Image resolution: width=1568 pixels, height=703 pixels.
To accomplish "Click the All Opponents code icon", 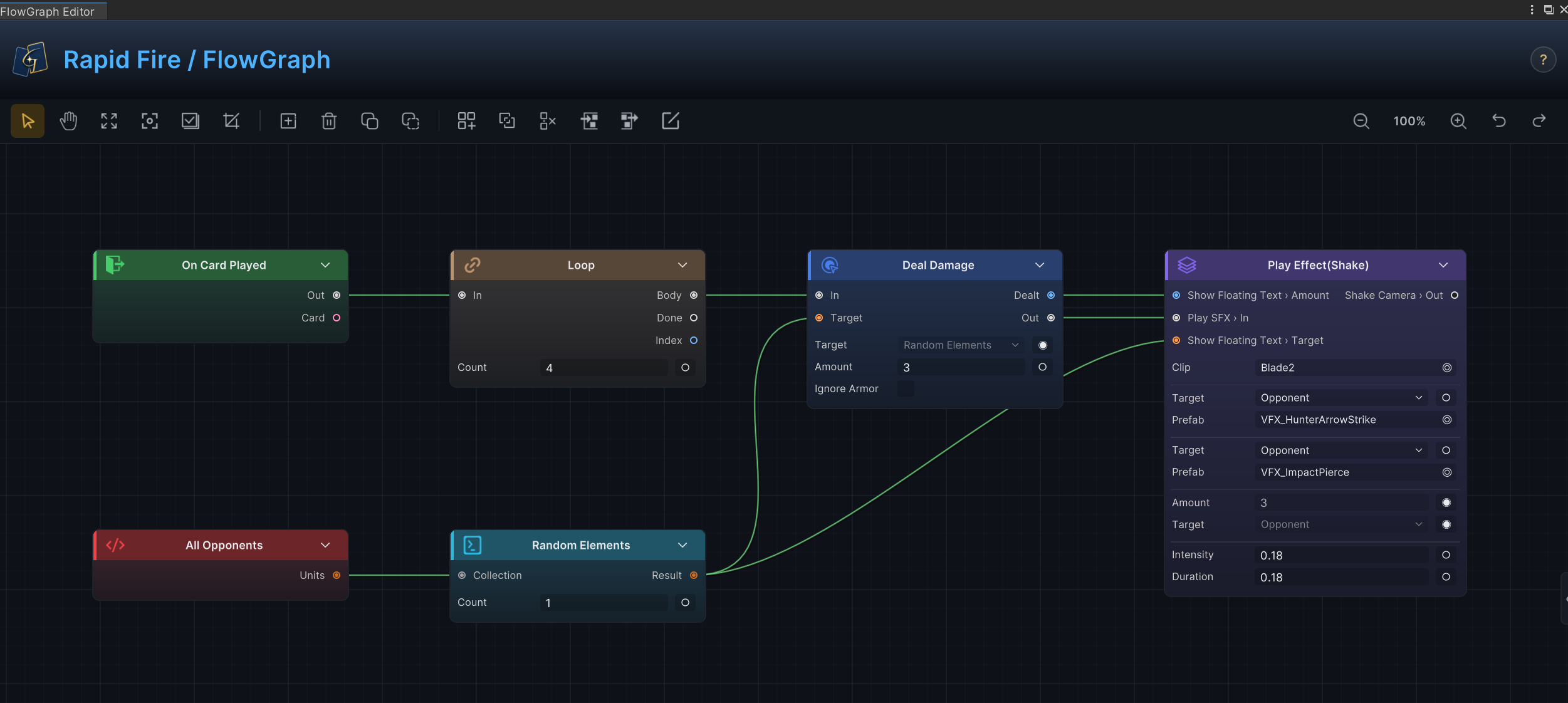I will tap(115, 545).
